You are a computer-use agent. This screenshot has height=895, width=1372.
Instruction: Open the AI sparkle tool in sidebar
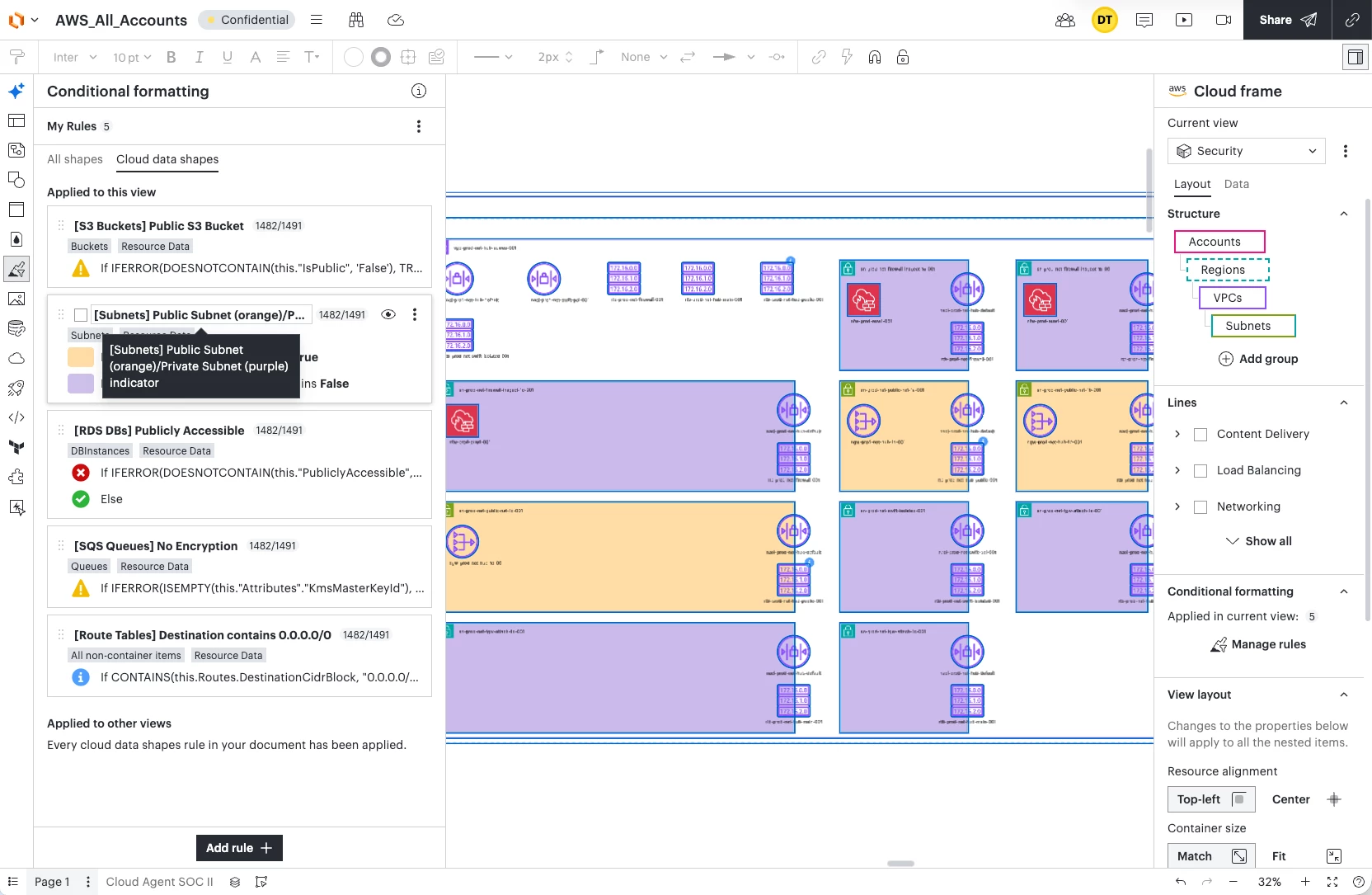(x=16, y=91)
